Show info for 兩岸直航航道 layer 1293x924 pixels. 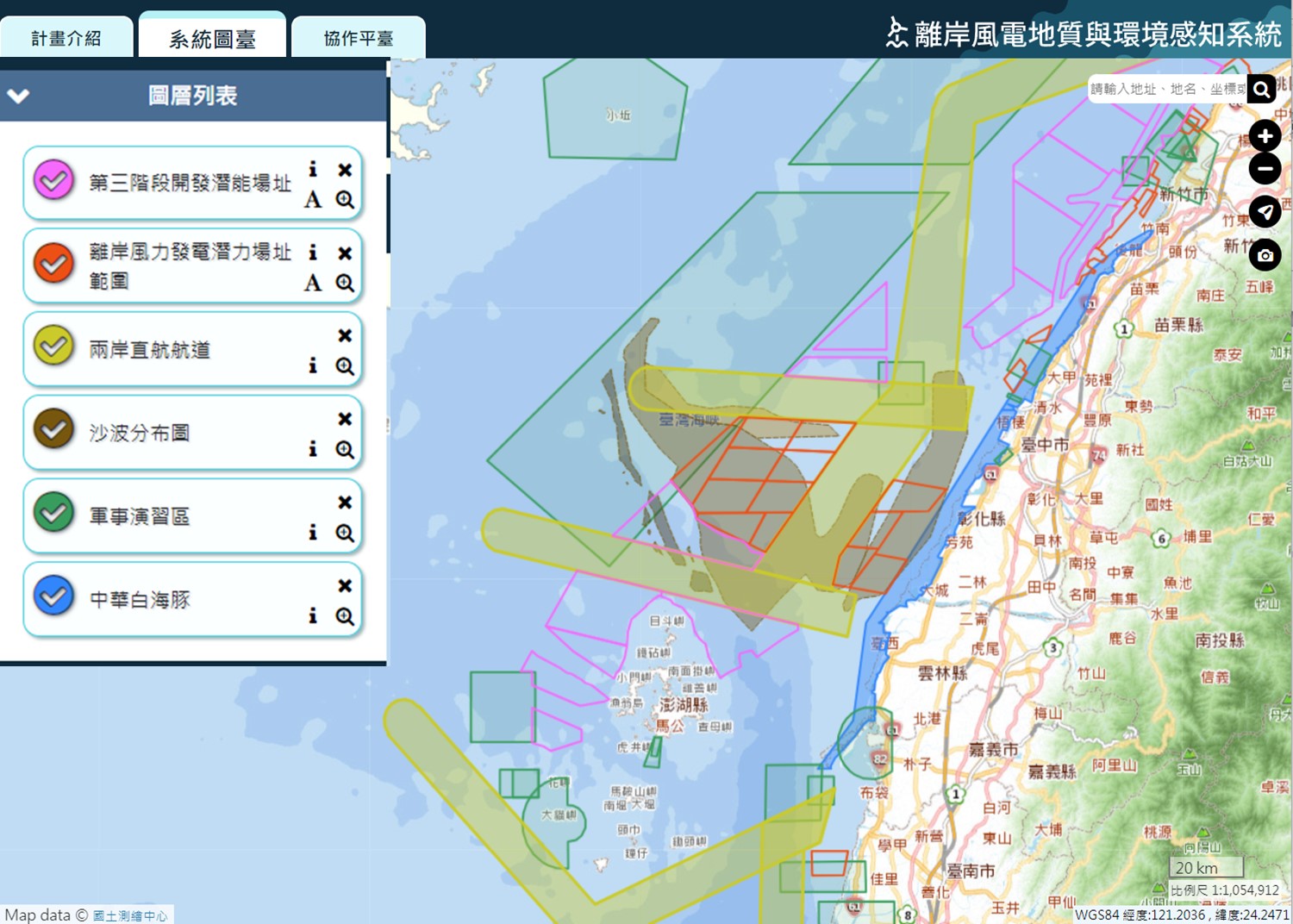pos(313,366)
